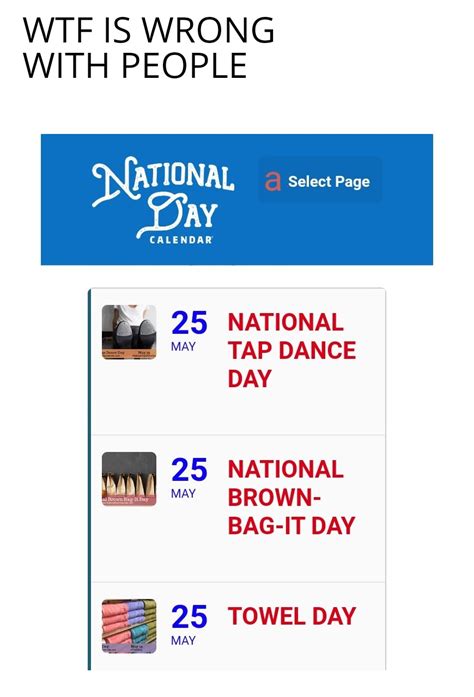The image size is (474, 697).
Task: Select the Tap Dance Day list entry
Action: (238, 361)
